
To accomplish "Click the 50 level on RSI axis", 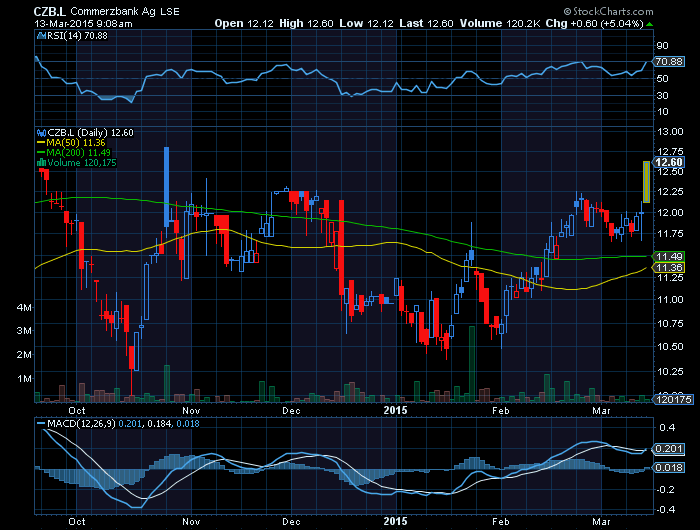I will coord(662,79).
